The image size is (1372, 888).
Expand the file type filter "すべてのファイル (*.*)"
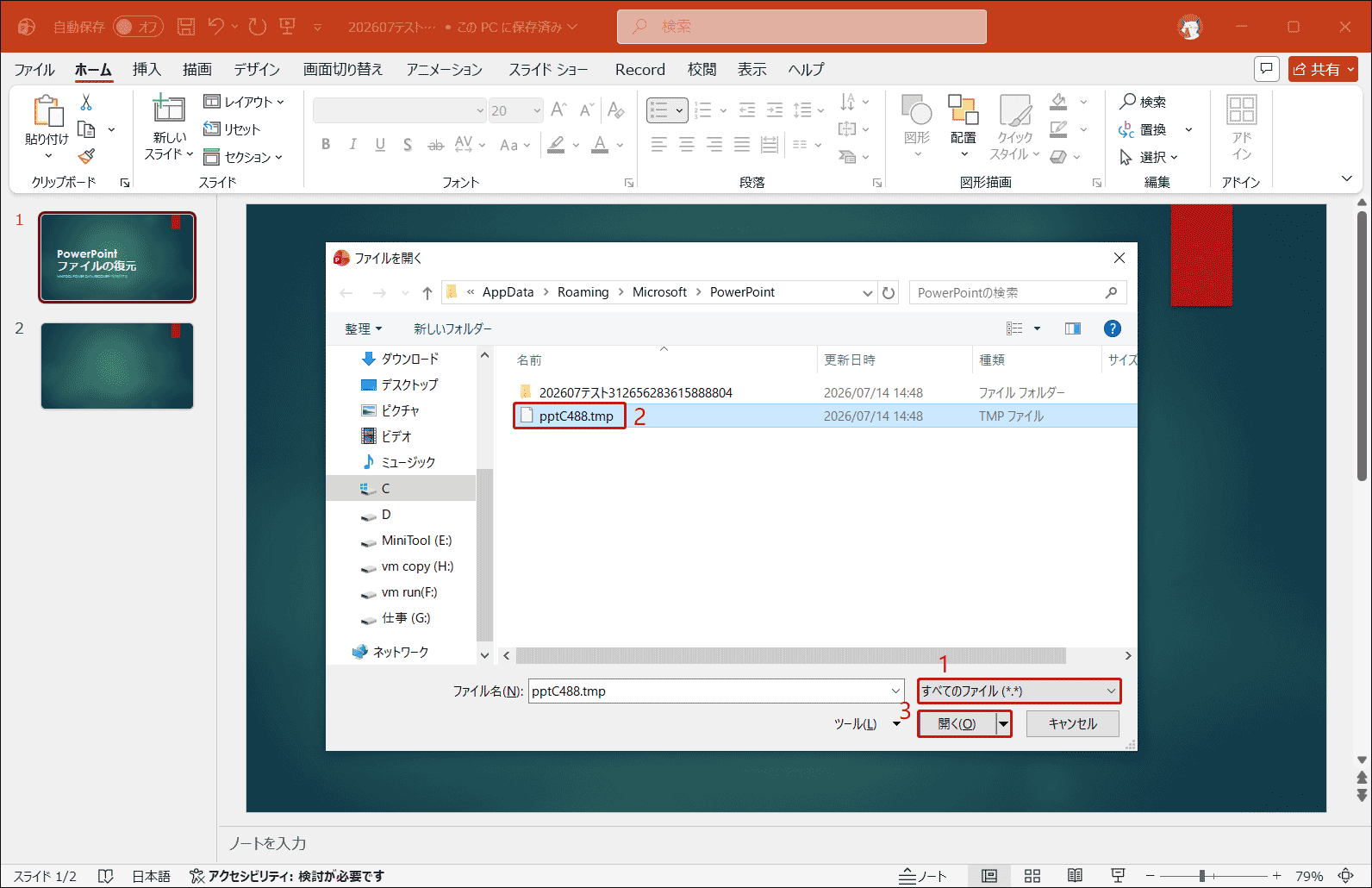(1019, 691)
